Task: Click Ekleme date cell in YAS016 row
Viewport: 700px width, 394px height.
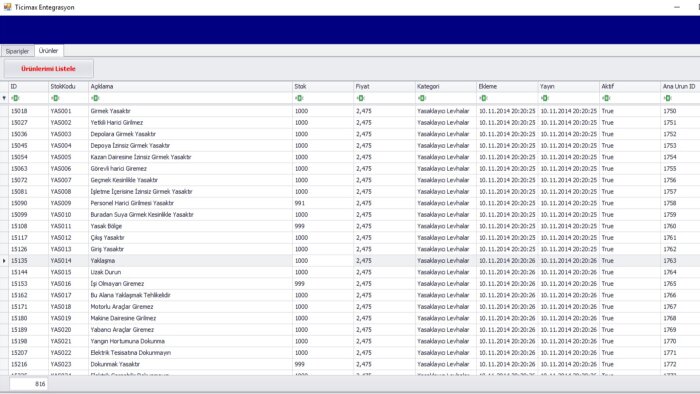Action: [507, 284]
